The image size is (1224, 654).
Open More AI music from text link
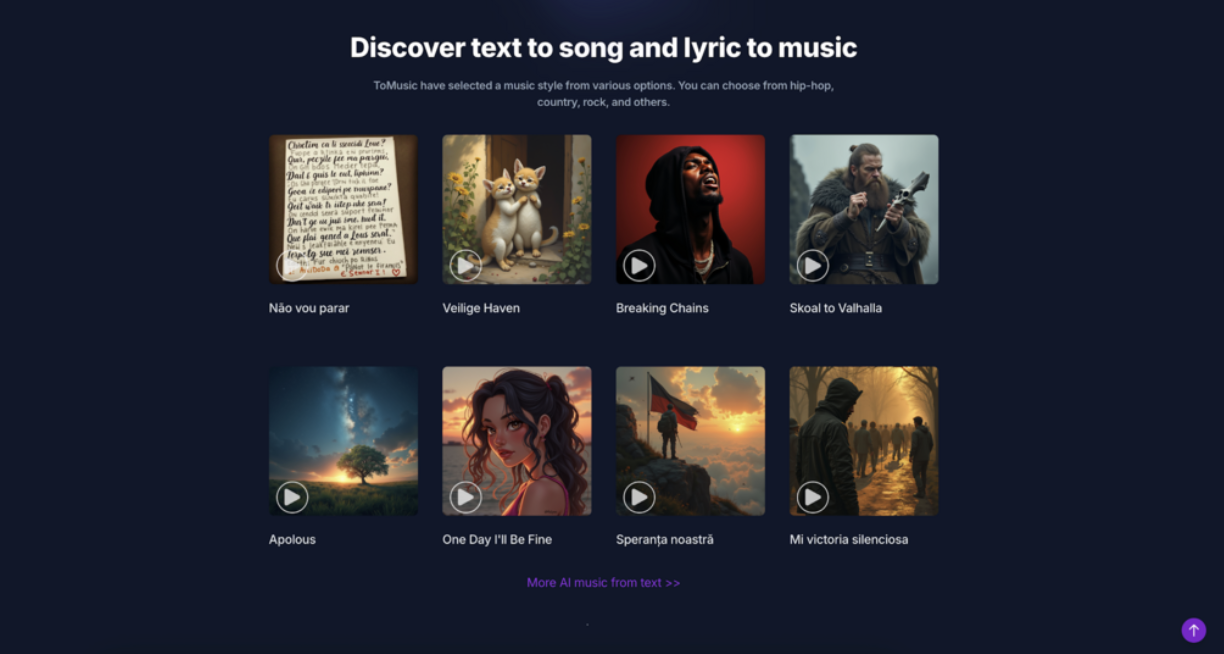603,582
